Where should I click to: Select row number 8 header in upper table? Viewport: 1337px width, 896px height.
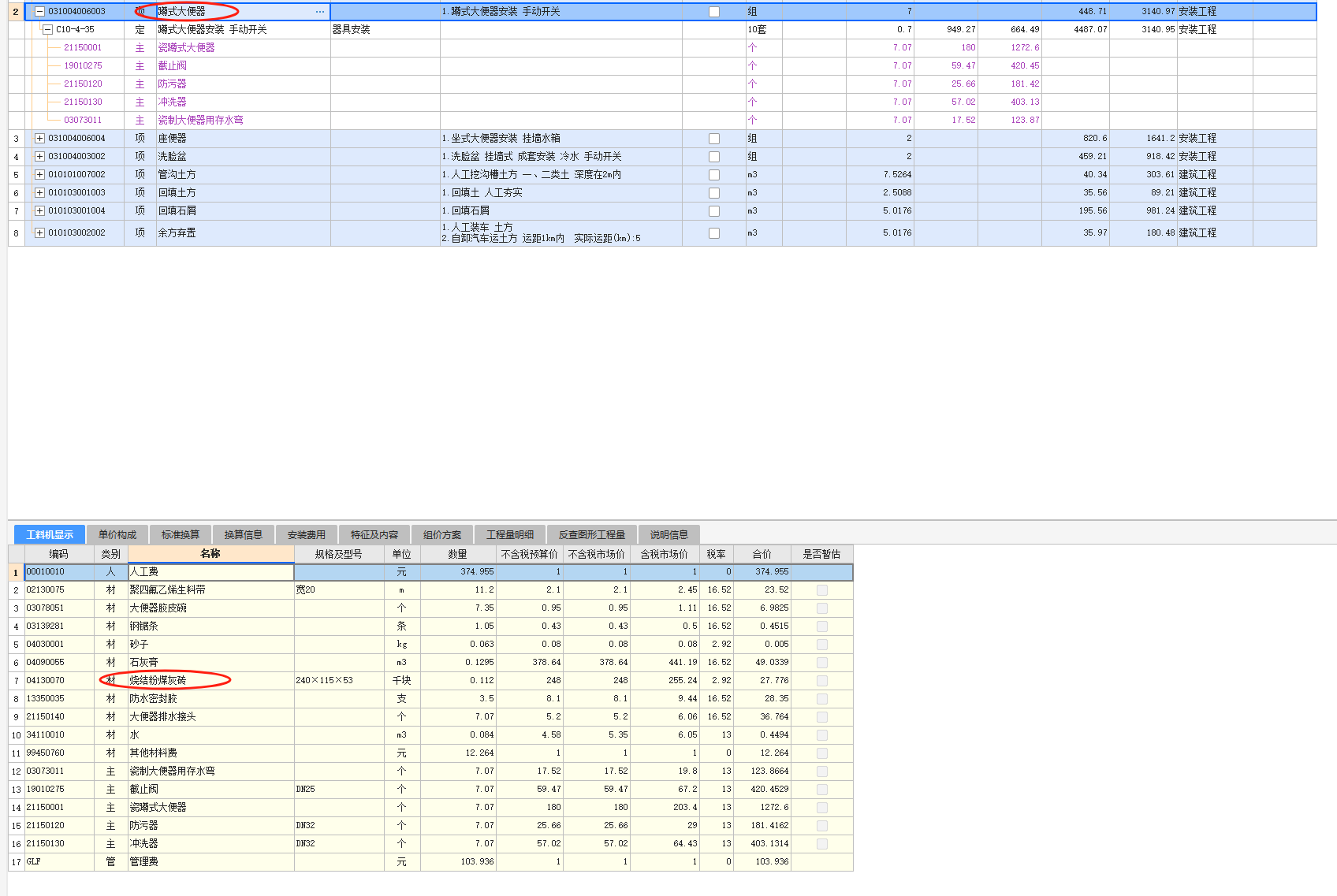click(x=16, y=233)
